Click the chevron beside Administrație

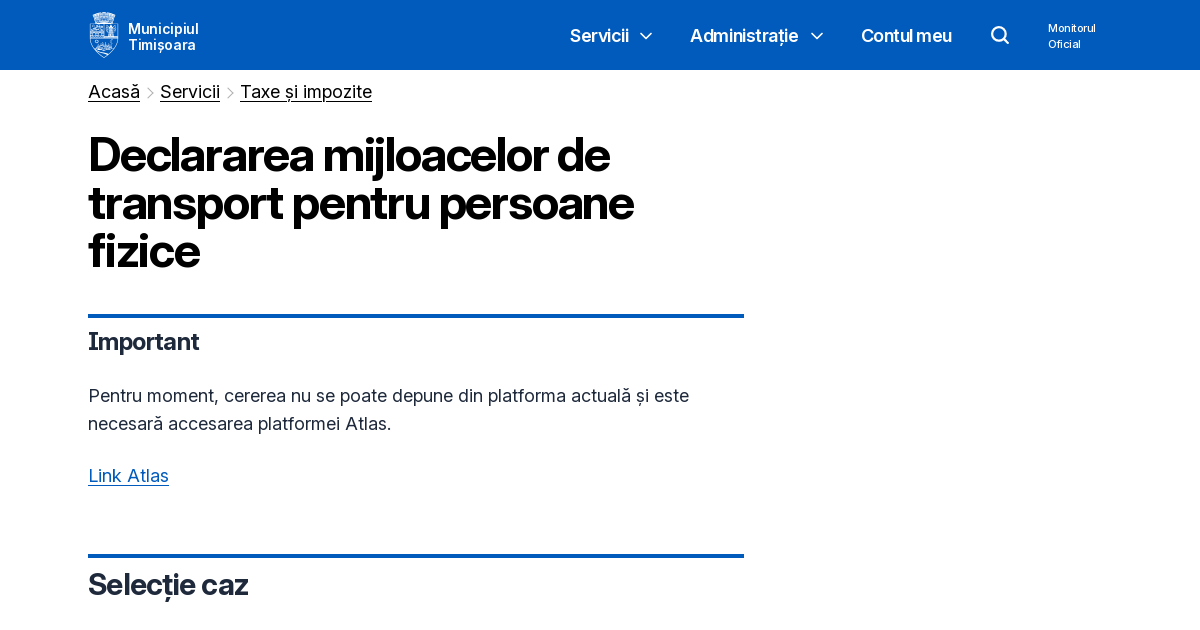[x=817, y=36]
